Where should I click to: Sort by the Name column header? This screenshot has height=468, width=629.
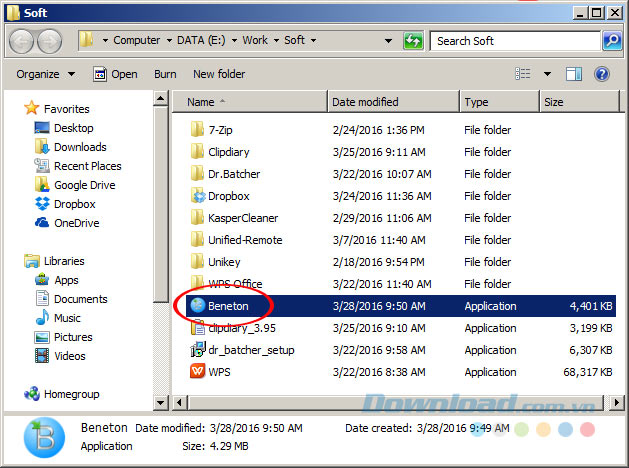(250, 102)
